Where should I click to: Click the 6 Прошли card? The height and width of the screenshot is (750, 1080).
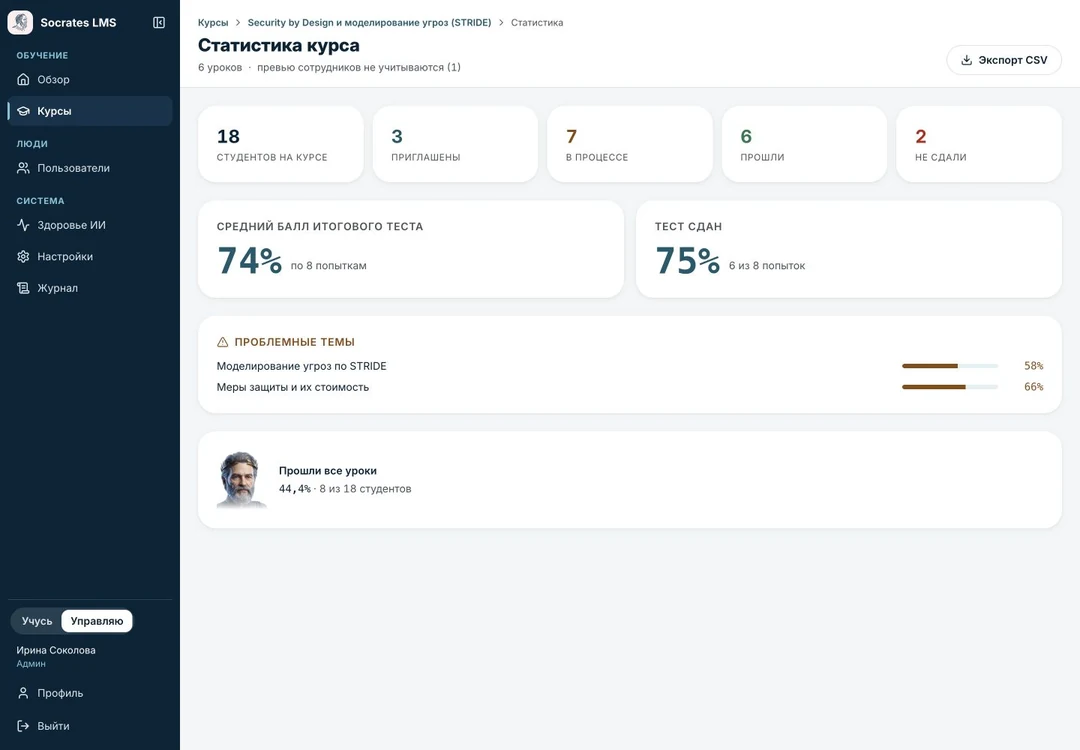[x=804, y=144]
